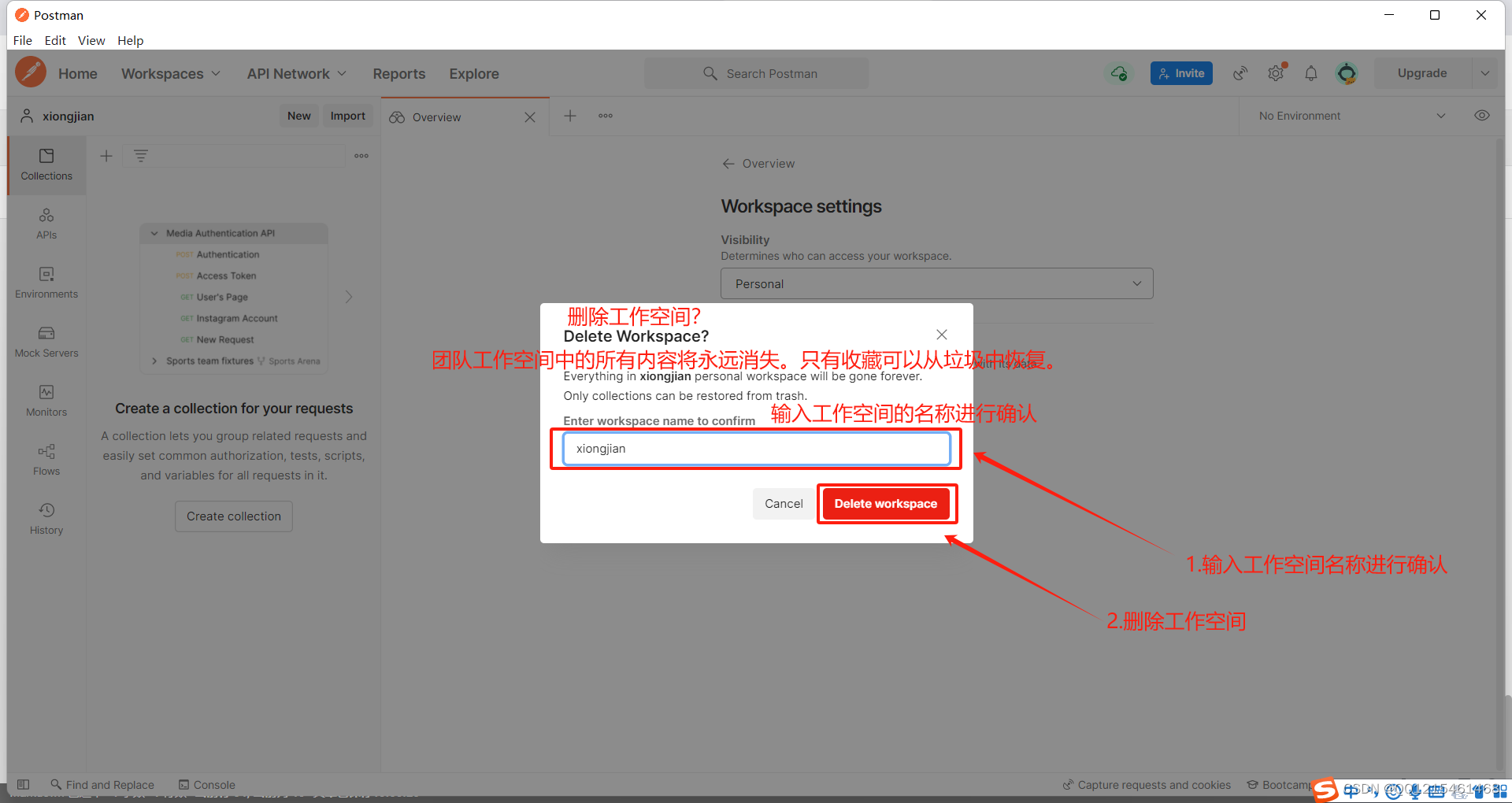Viewport: 1512px width, 803px height.
Task: Open the Upgrade dropdown arrow
Action: tap(1484, 73)
